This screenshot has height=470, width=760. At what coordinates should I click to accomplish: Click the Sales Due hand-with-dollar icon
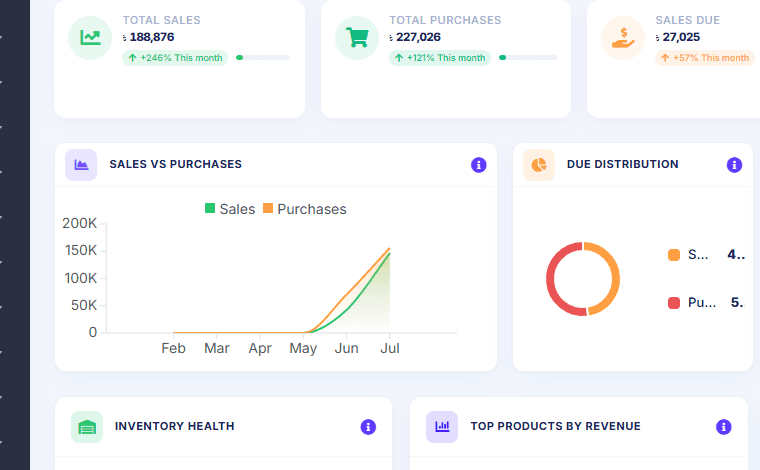click(623, 38)
